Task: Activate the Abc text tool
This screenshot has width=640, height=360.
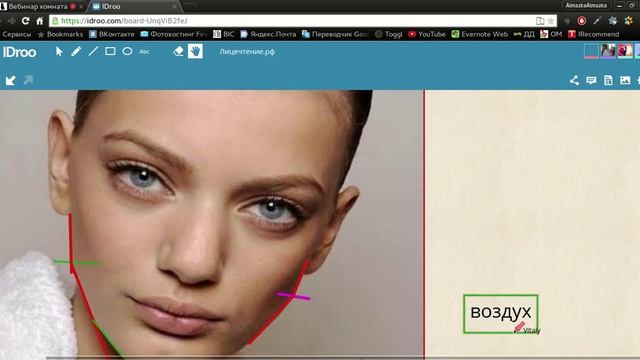Action: [144, 52]
